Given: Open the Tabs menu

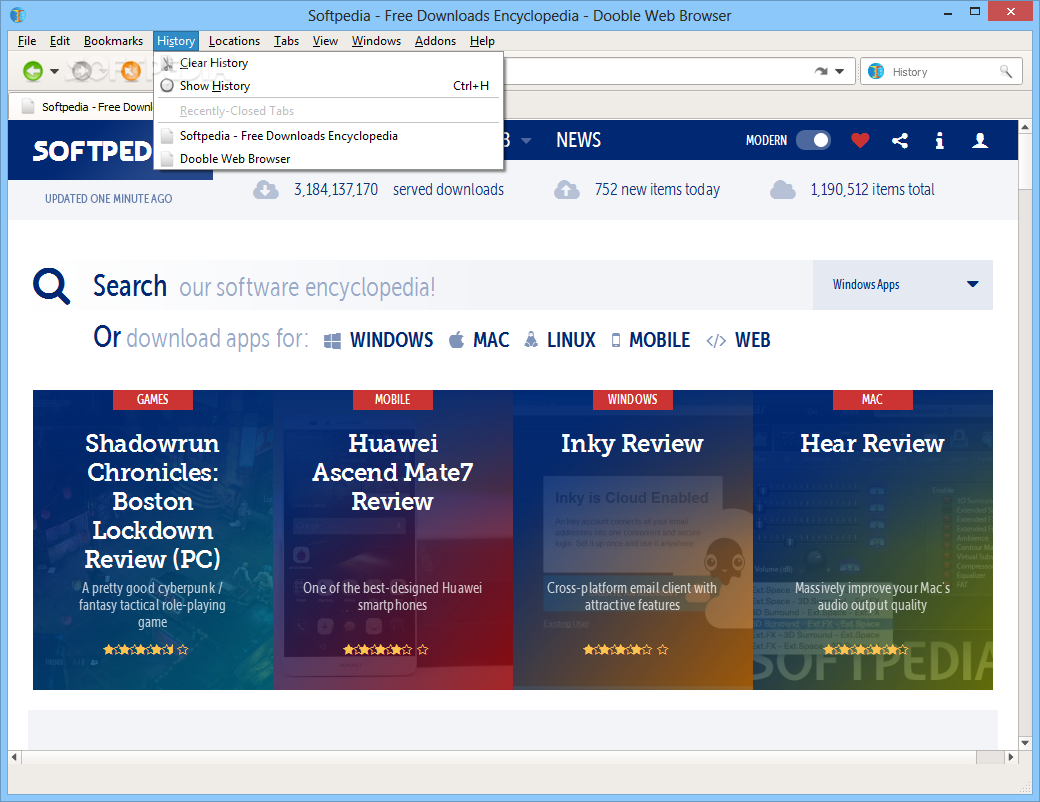Looking at the screenshot, I should click(287, 40).
